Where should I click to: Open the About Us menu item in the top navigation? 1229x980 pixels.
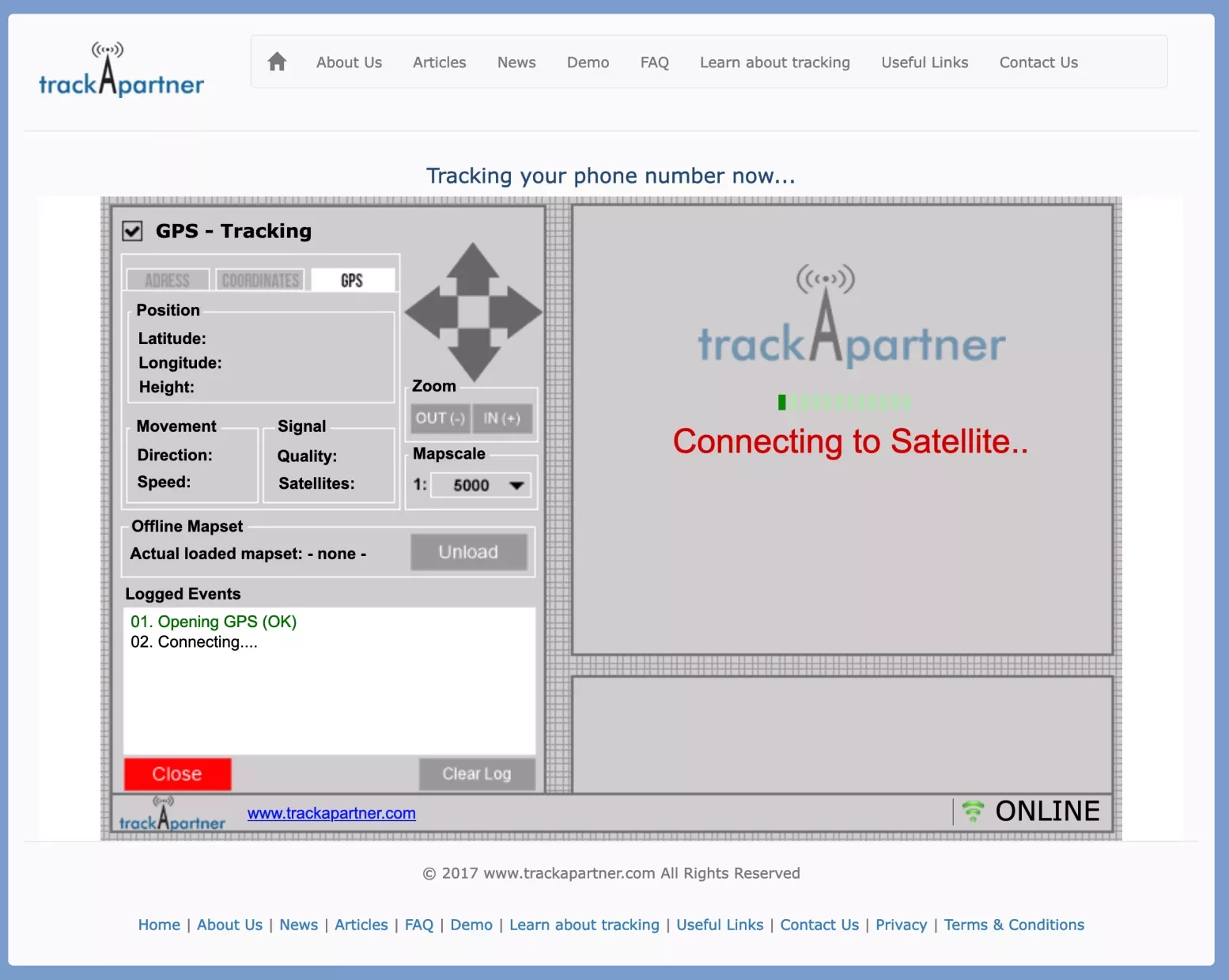click(x=349, y=62)
